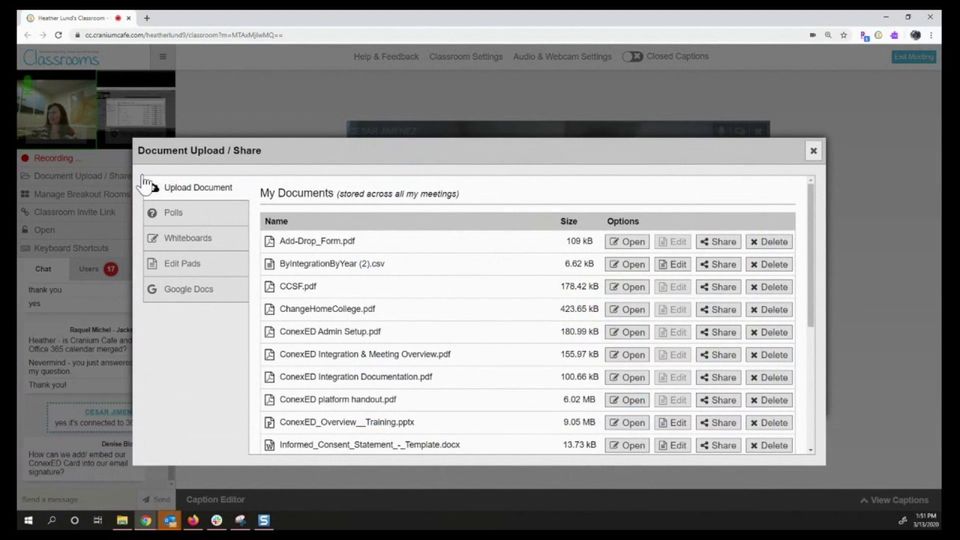Open a new browser tab
Viewport: 960px width, 540px height.
146,18
